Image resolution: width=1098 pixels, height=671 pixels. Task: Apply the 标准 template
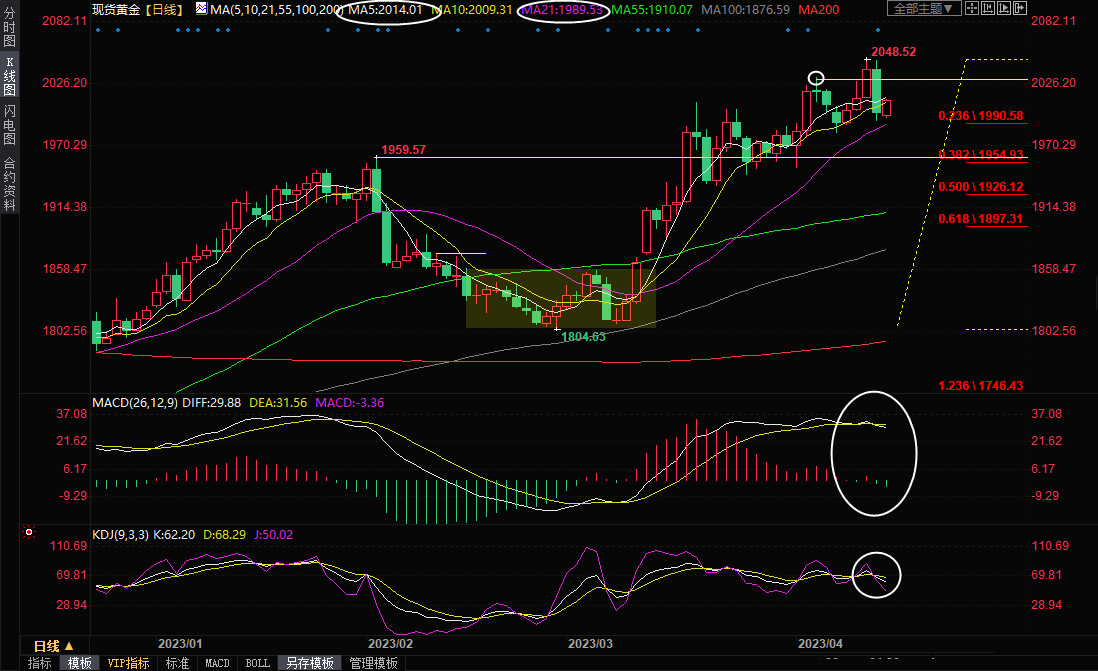pos(177,663)
